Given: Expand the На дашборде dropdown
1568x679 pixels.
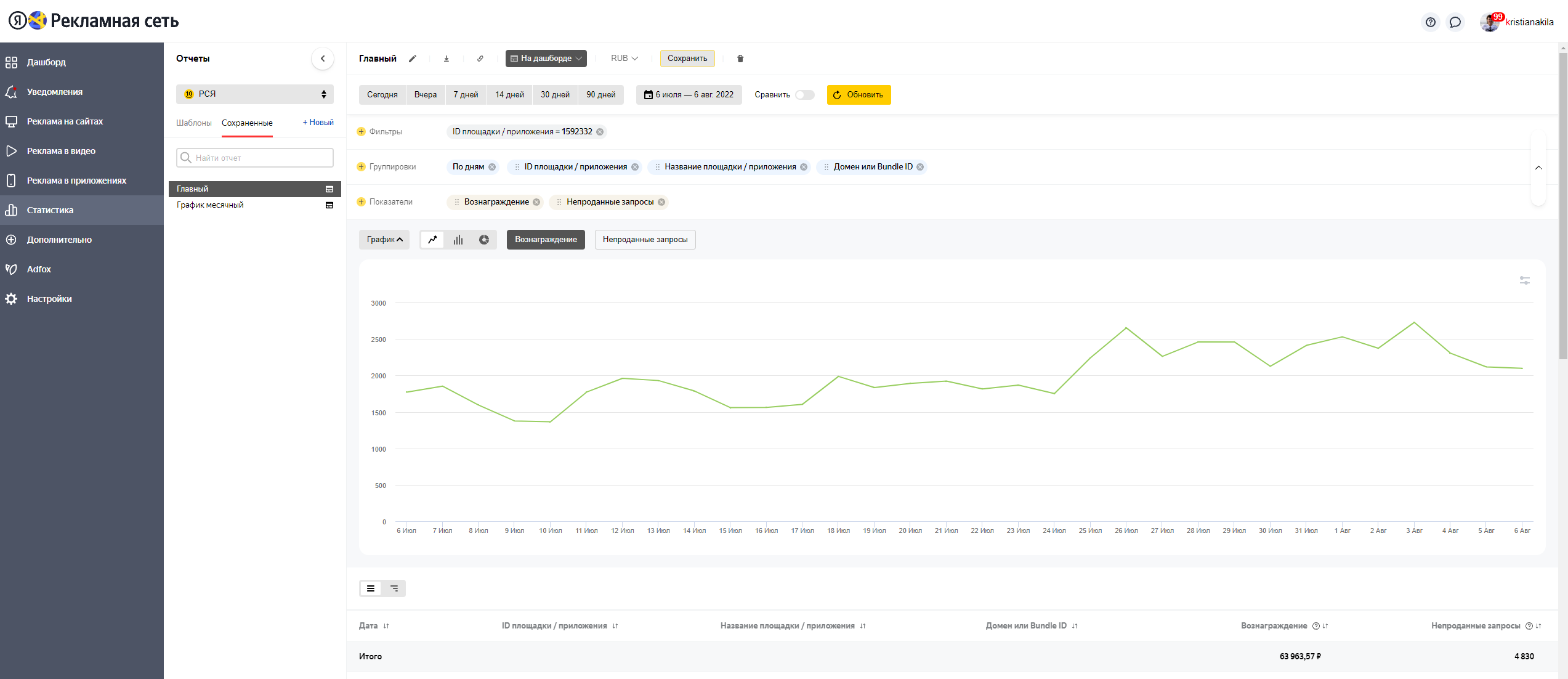Looking at the screenshot, I should (546, 59).
